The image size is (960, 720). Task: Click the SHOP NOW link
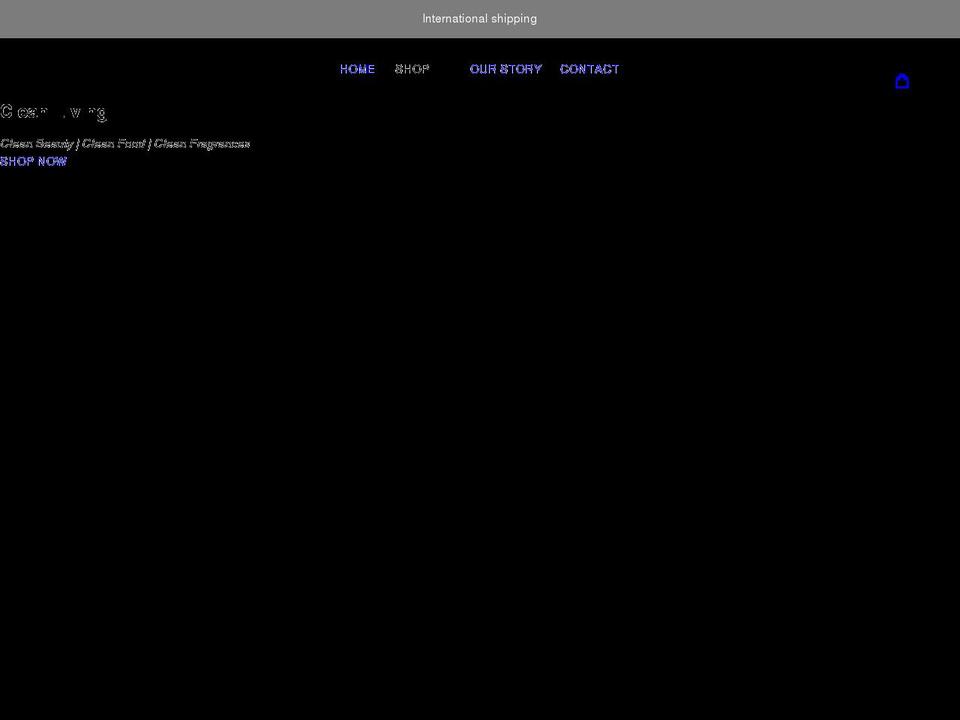point(33,162)
